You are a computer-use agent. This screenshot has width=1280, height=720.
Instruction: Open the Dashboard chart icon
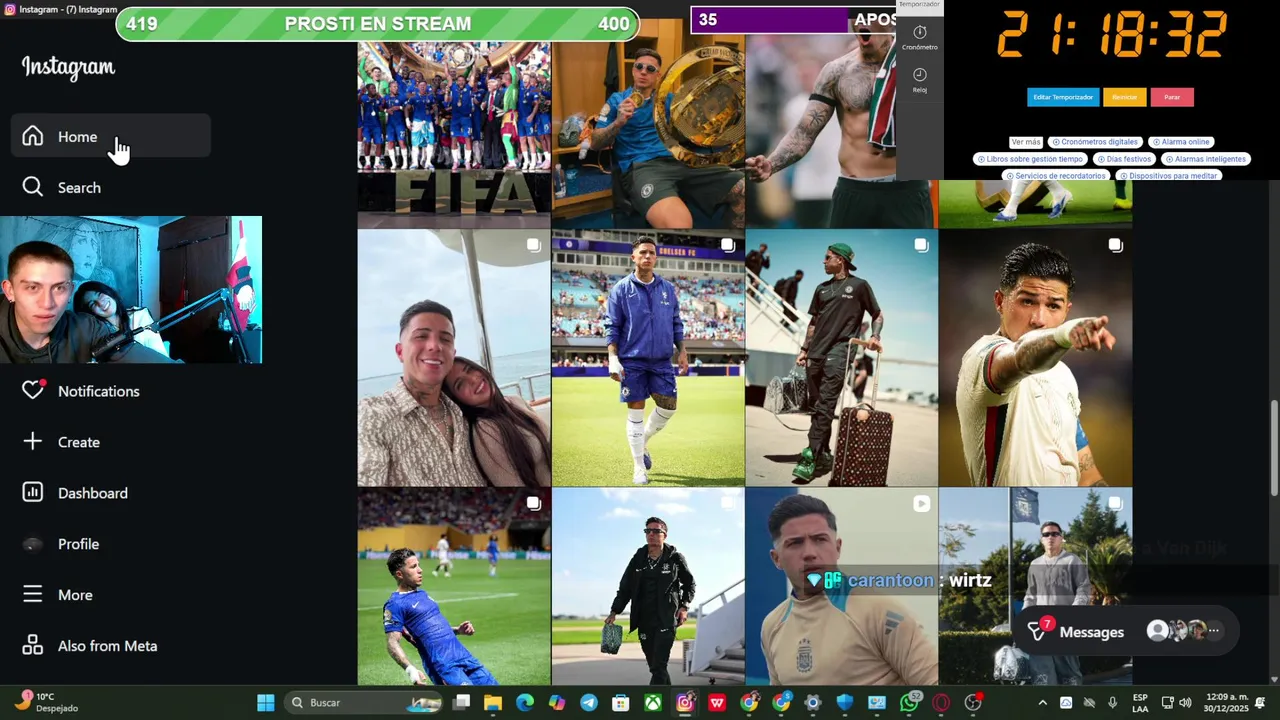[x=33, y=492]
